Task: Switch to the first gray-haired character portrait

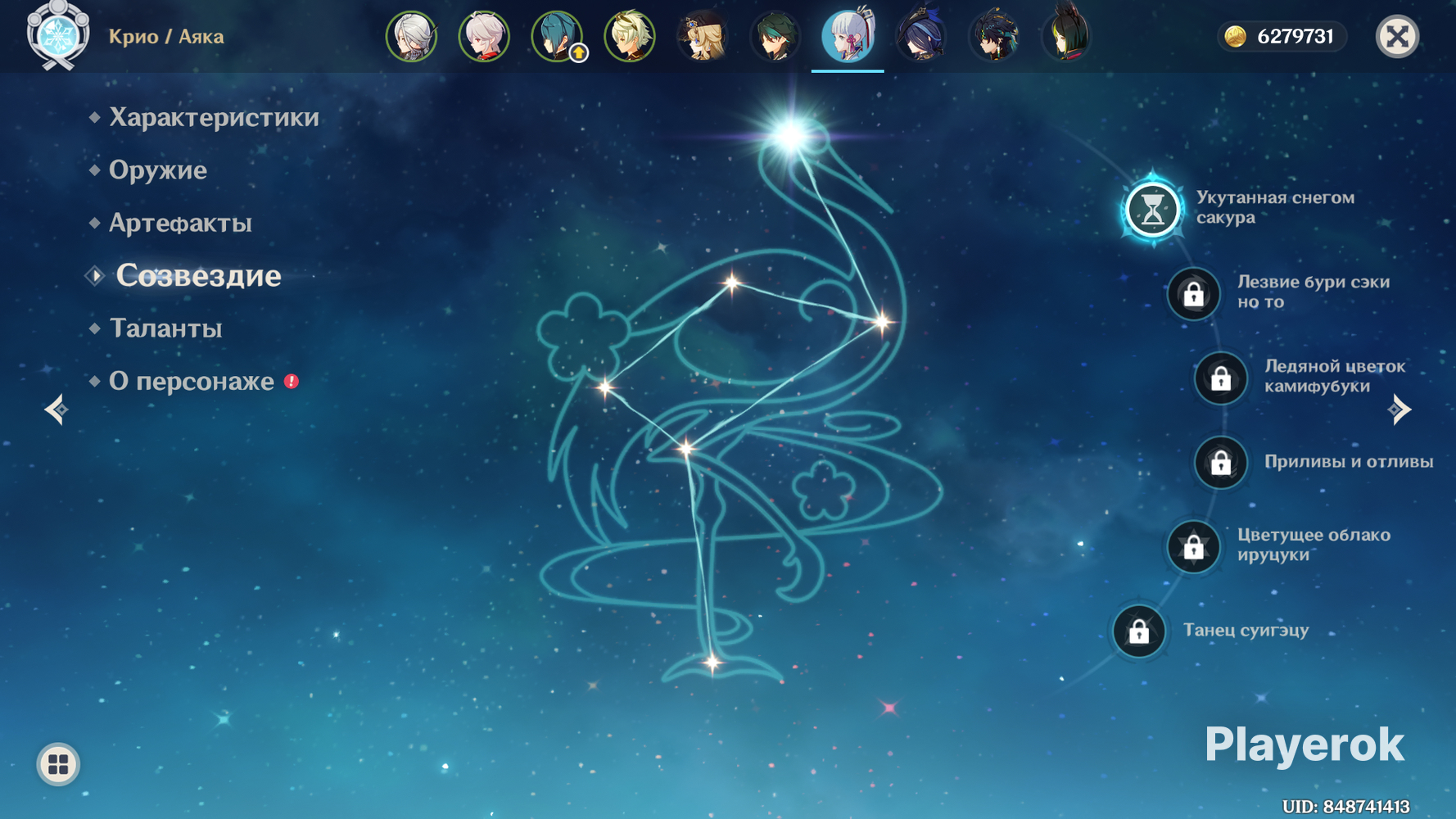Action: (411, 36)
